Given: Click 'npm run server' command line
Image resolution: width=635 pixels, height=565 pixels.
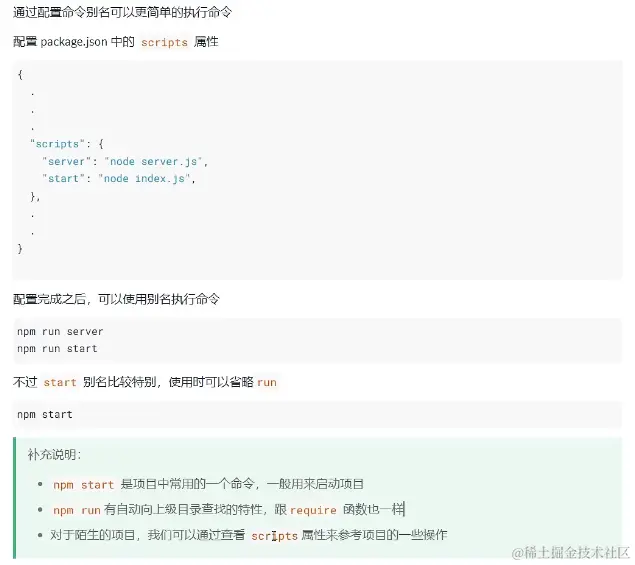Looking at the screenshot, I should pos(60,331).
